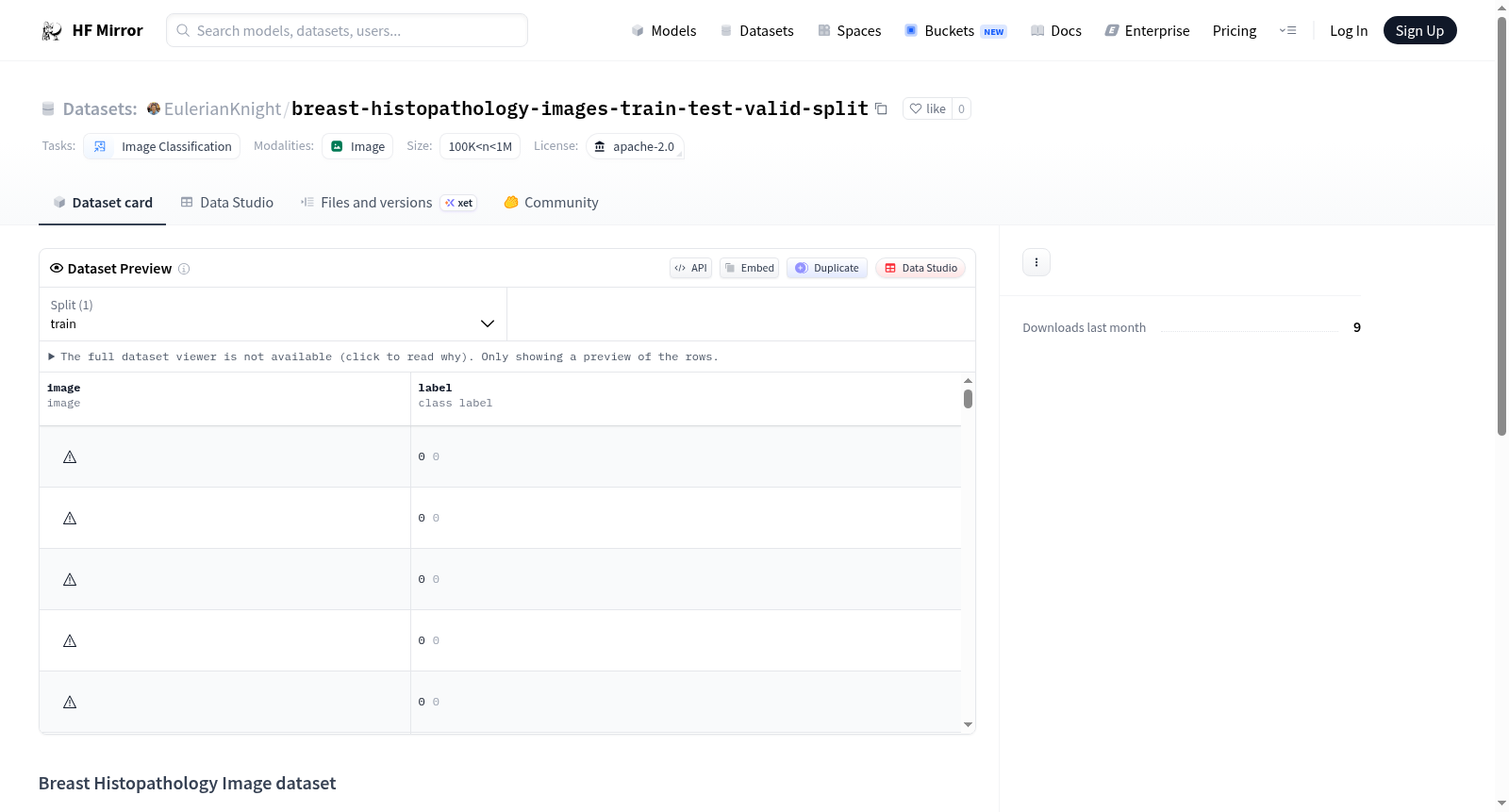The image size is (1509, 812).
Task: Open the Pricing page
Action: pos(1235,30)
